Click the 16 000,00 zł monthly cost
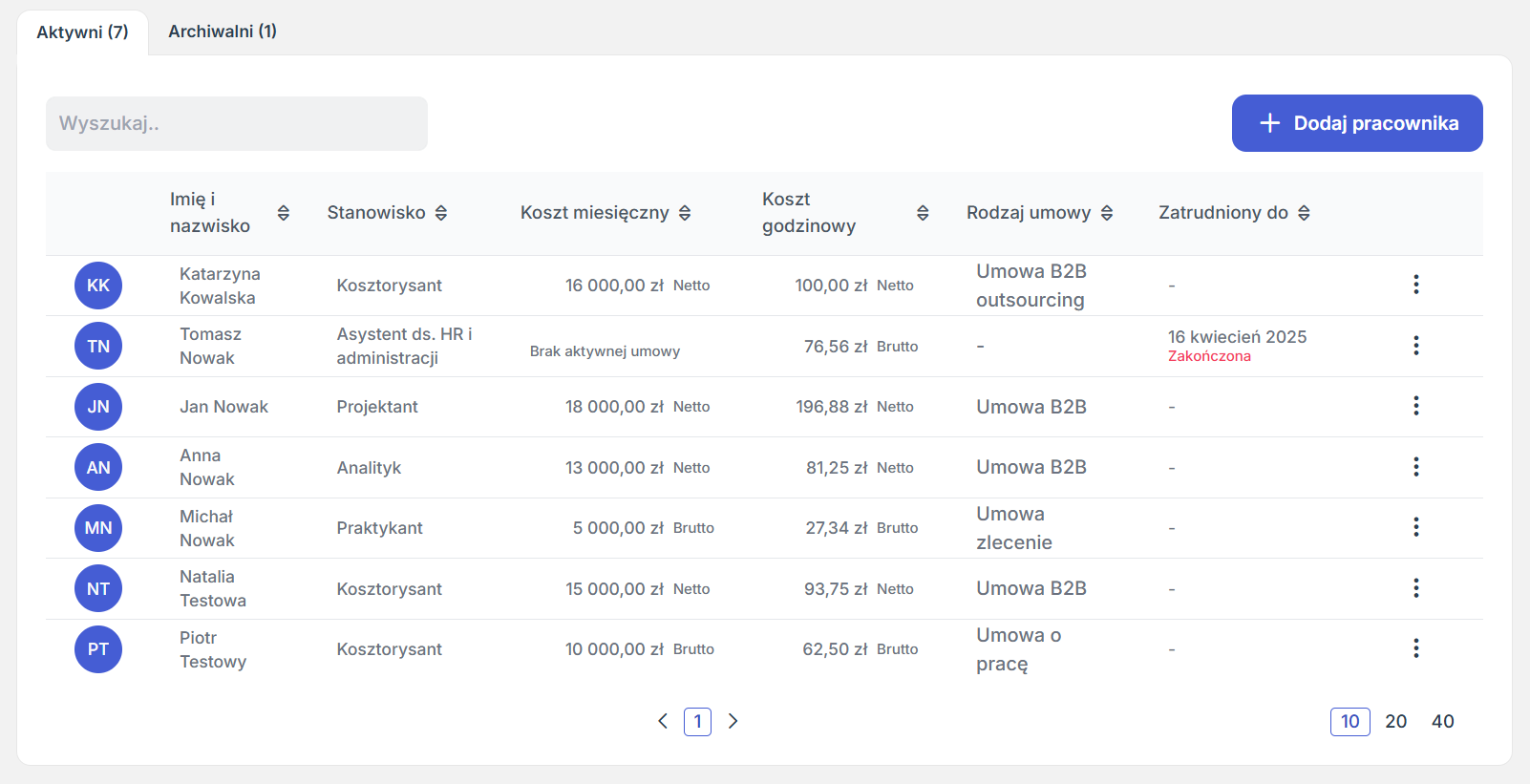The image size is (1530, 784). point(614,286)
